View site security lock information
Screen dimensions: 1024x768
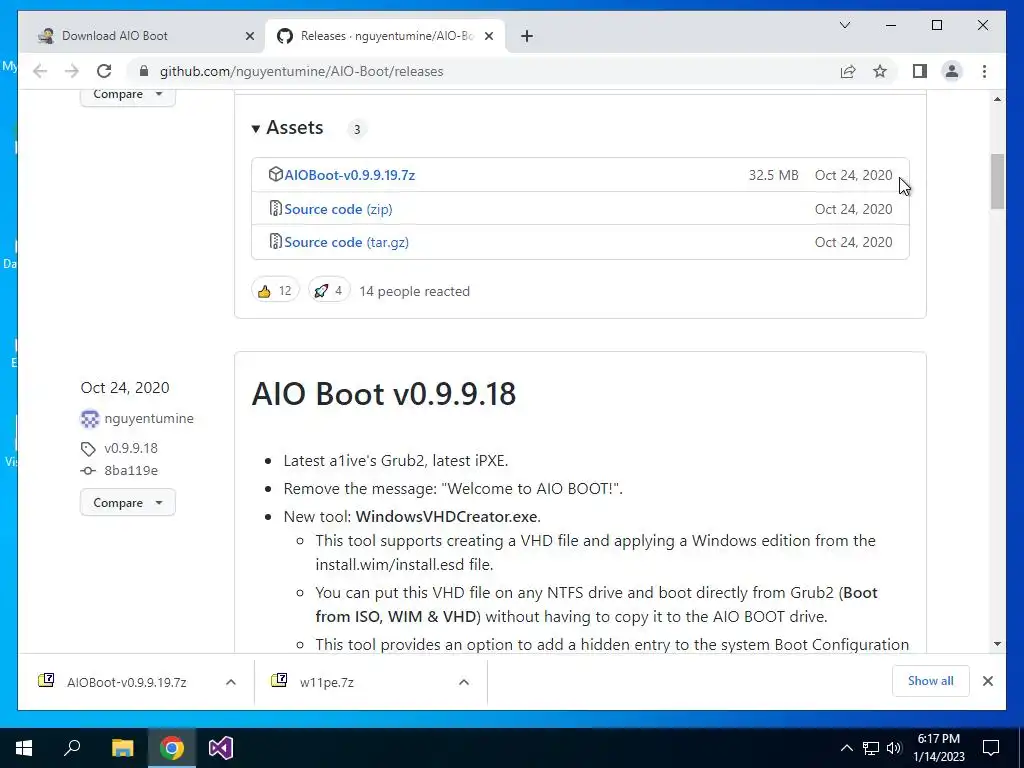tap(144, 71)
